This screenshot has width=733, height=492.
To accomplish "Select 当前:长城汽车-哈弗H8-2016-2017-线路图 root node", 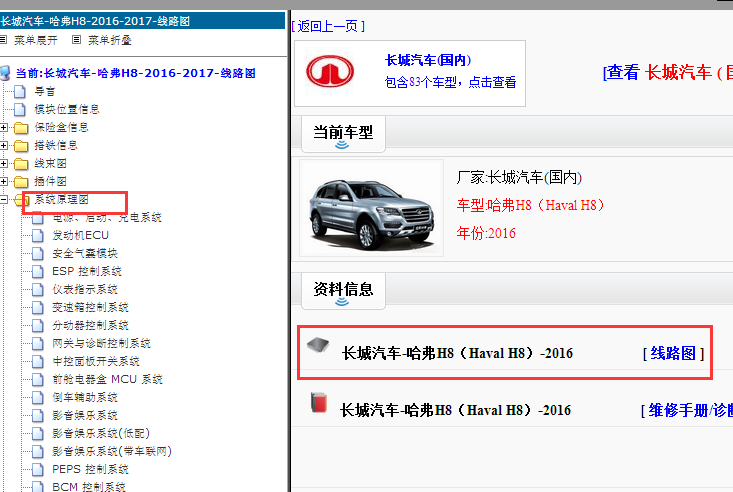I will pos(136,73).
